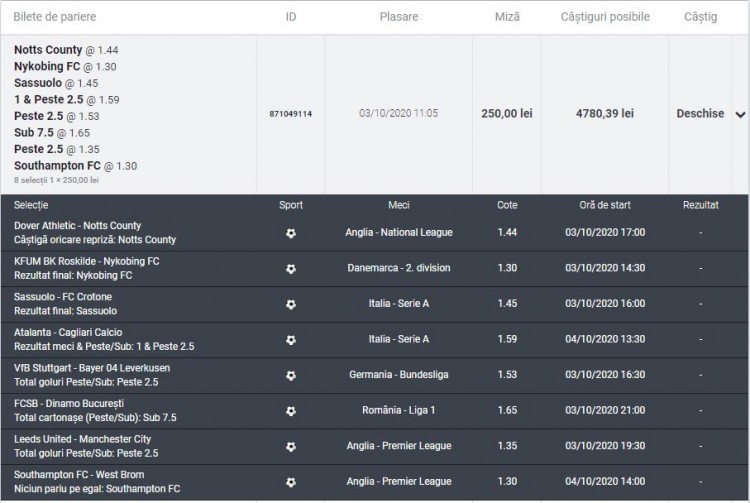Click the Deschise status label
750x503 pixels.
(700, 114)
